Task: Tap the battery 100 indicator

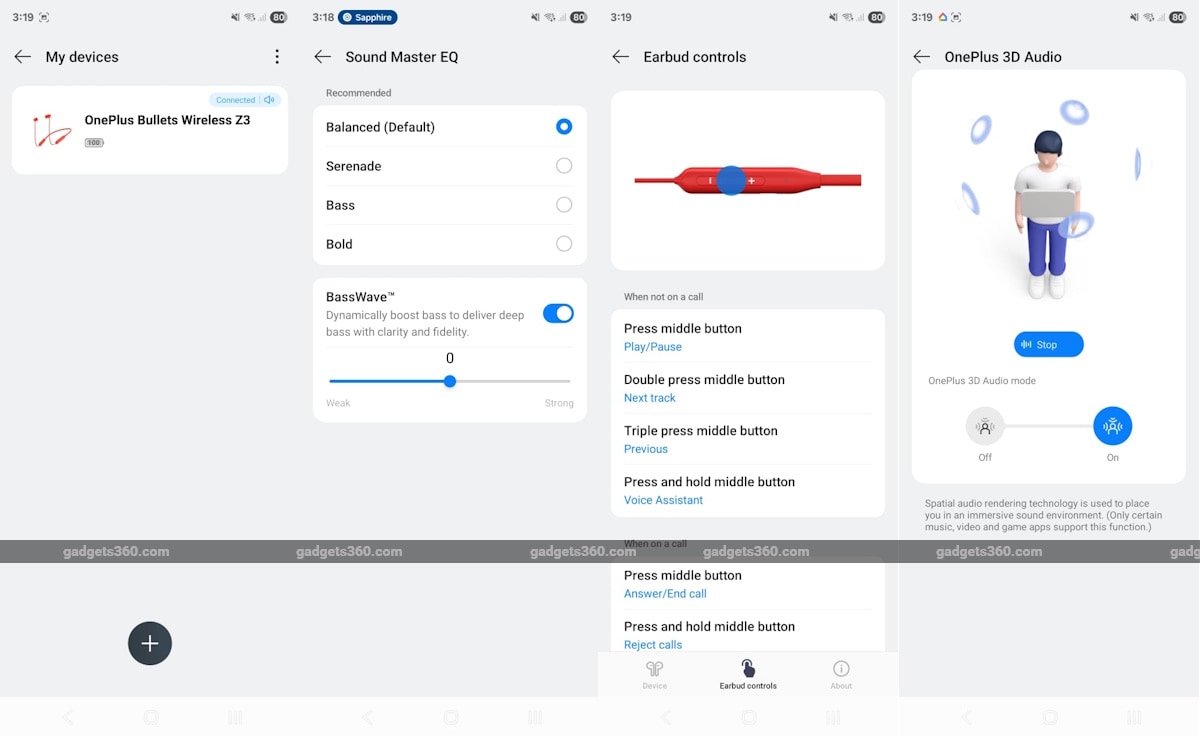Action: click(94, 143)
